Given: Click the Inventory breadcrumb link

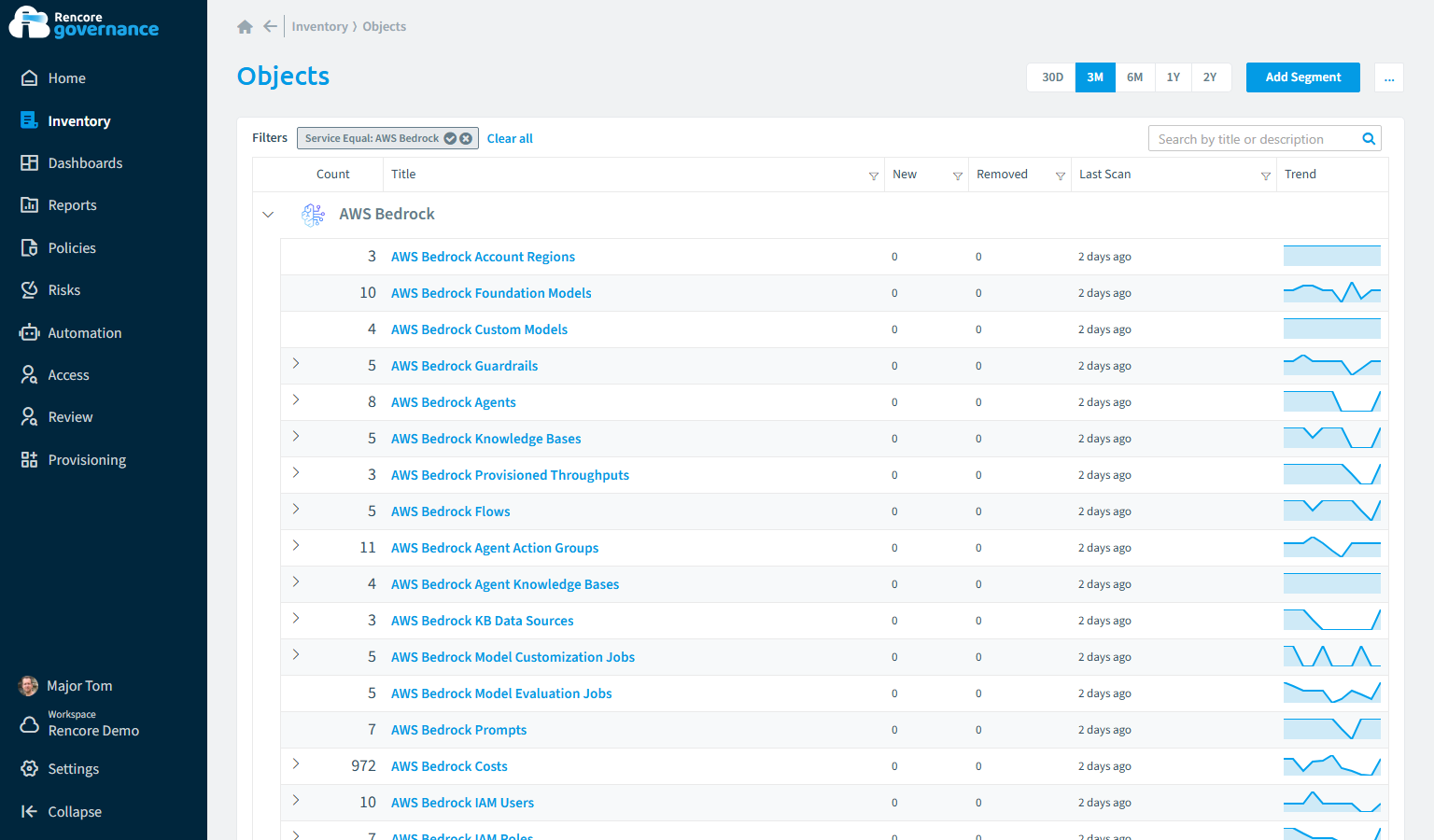Looking at the screenshot, I should coord(319,26).
